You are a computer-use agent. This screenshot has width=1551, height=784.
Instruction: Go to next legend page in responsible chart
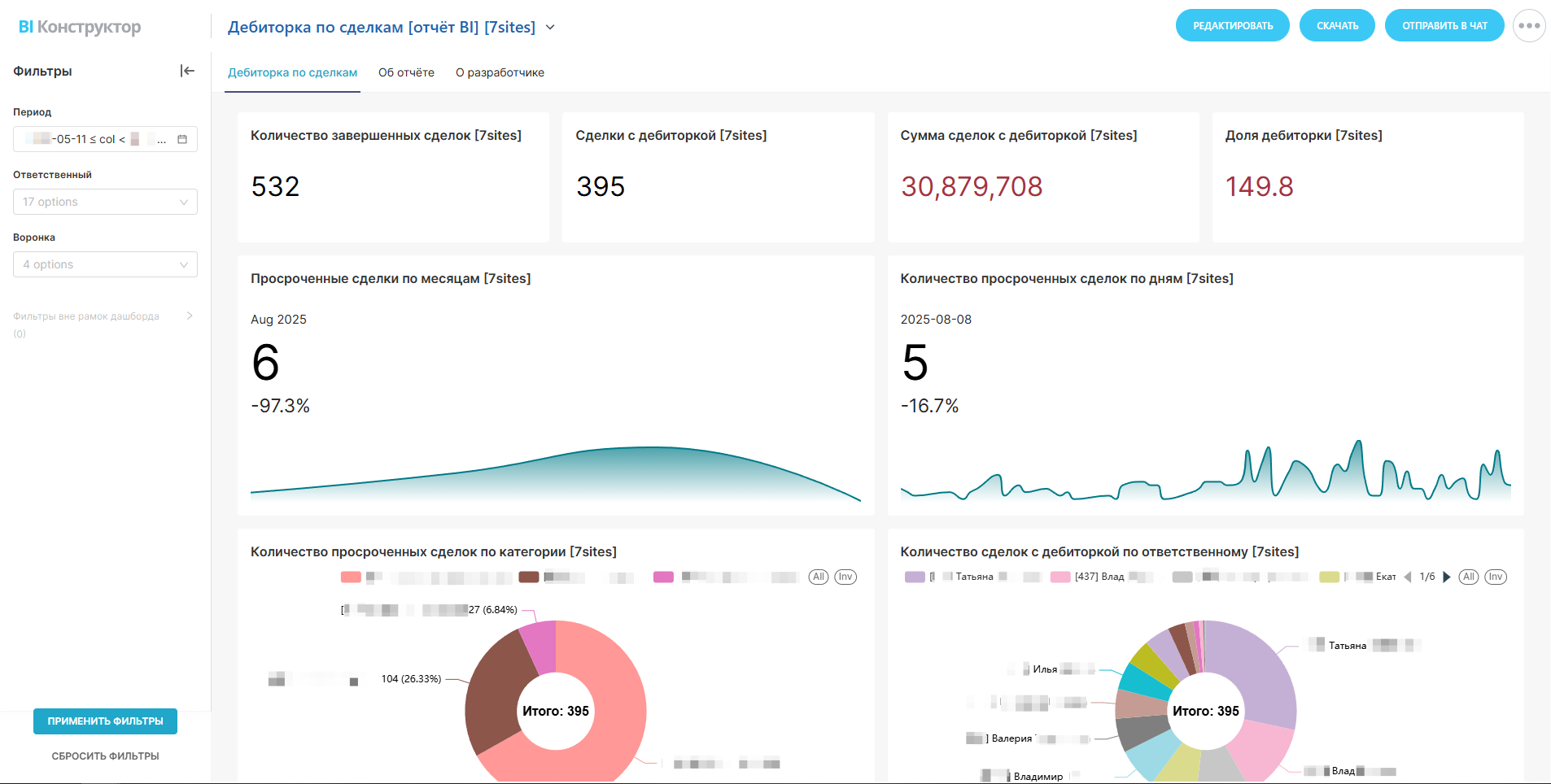click(x=1446, y=577)
